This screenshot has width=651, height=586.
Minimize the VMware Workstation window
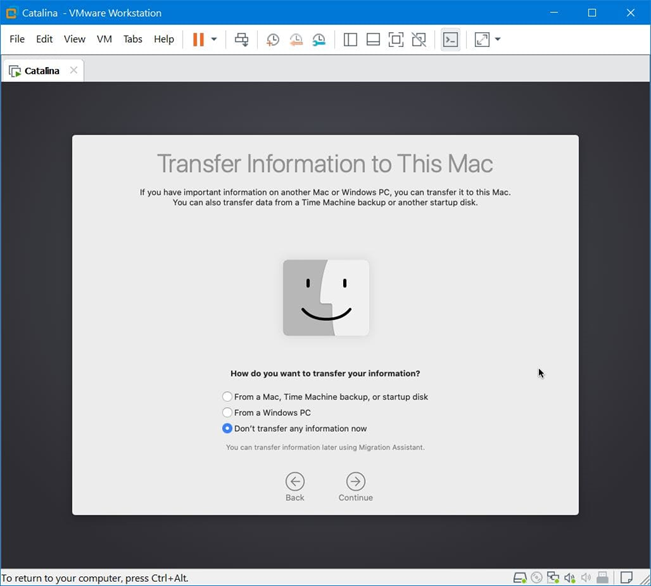[x=554, y=13]
